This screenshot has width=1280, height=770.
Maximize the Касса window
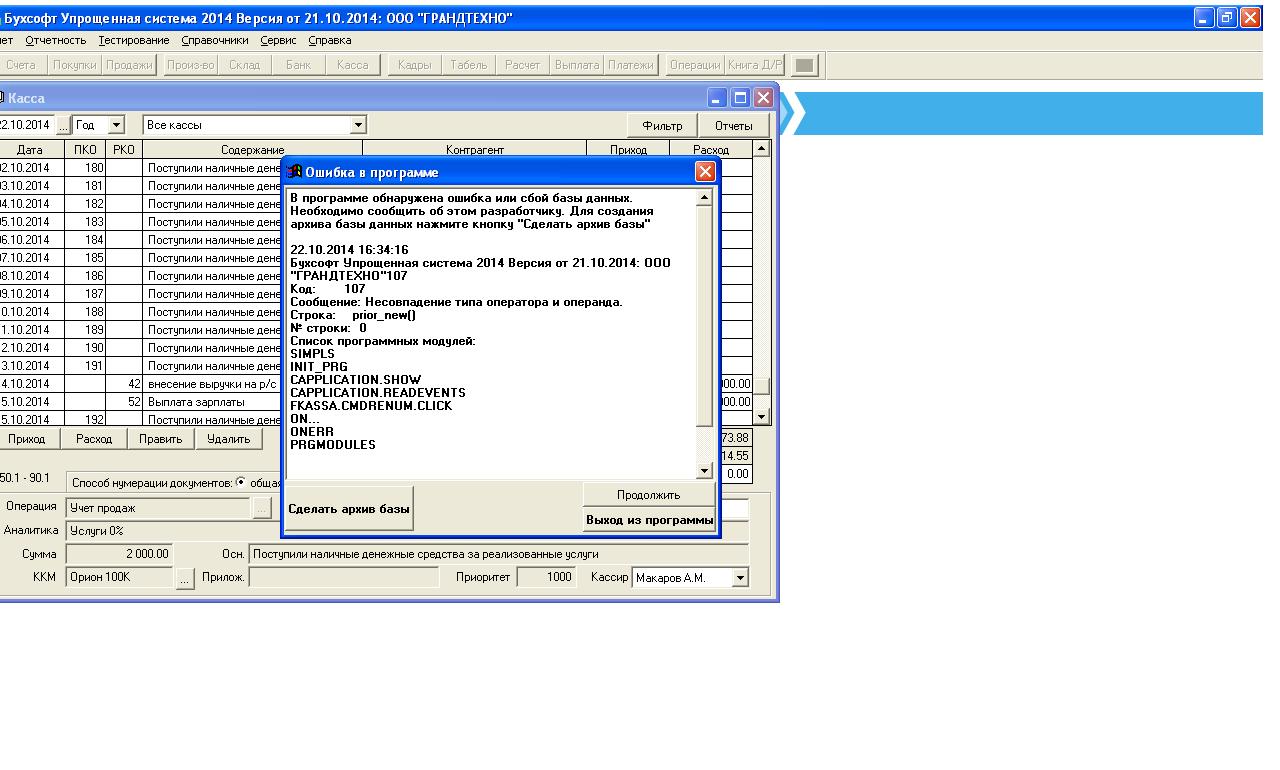pos(740,98)
